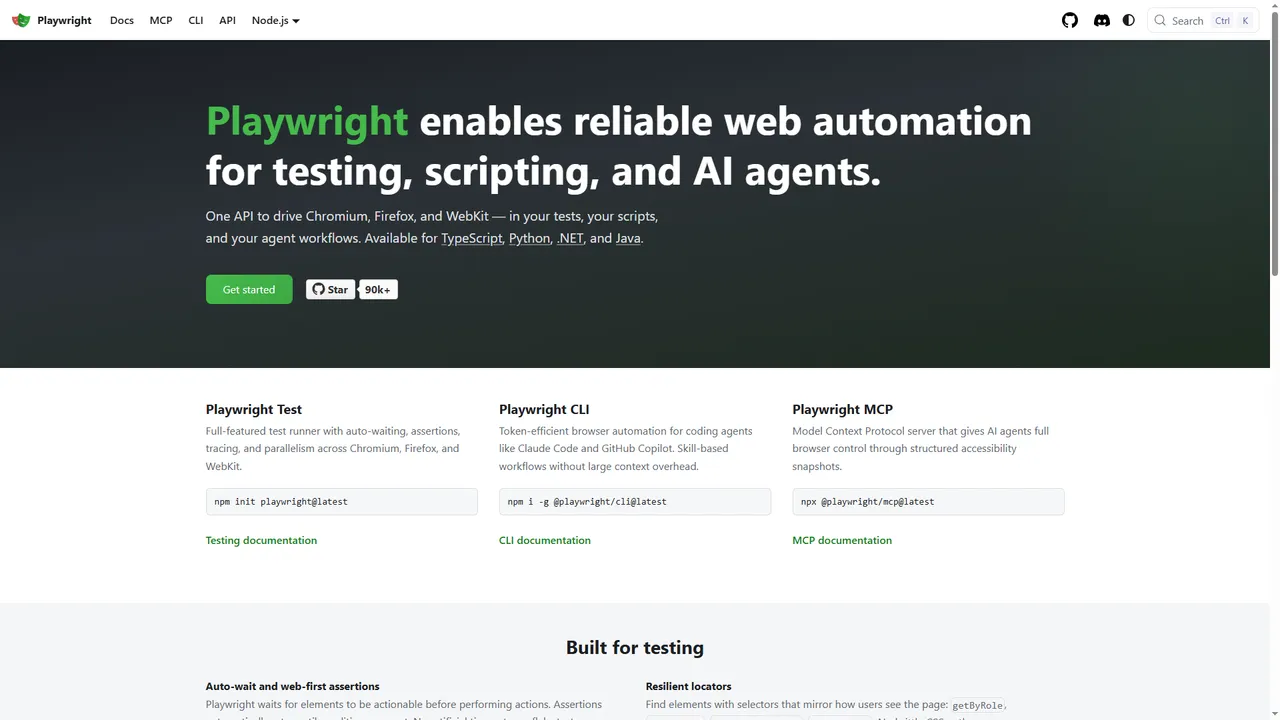Open MCP documentation link
Screen dimensions: 1280x720
[842, 540]
